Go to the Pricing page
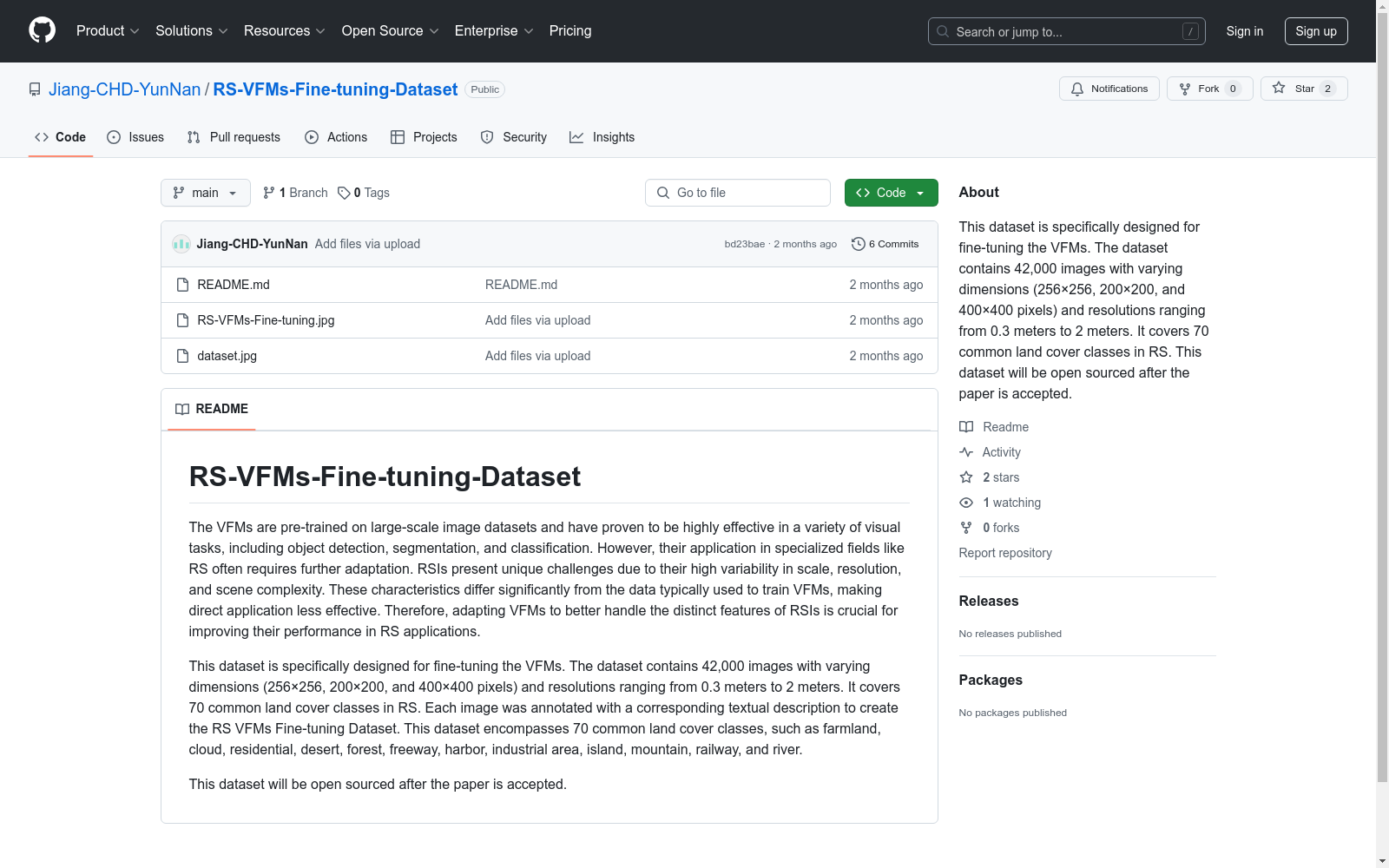Image resolution: width=1389 pixels, height=868 pixels. (x=570, y=31)
